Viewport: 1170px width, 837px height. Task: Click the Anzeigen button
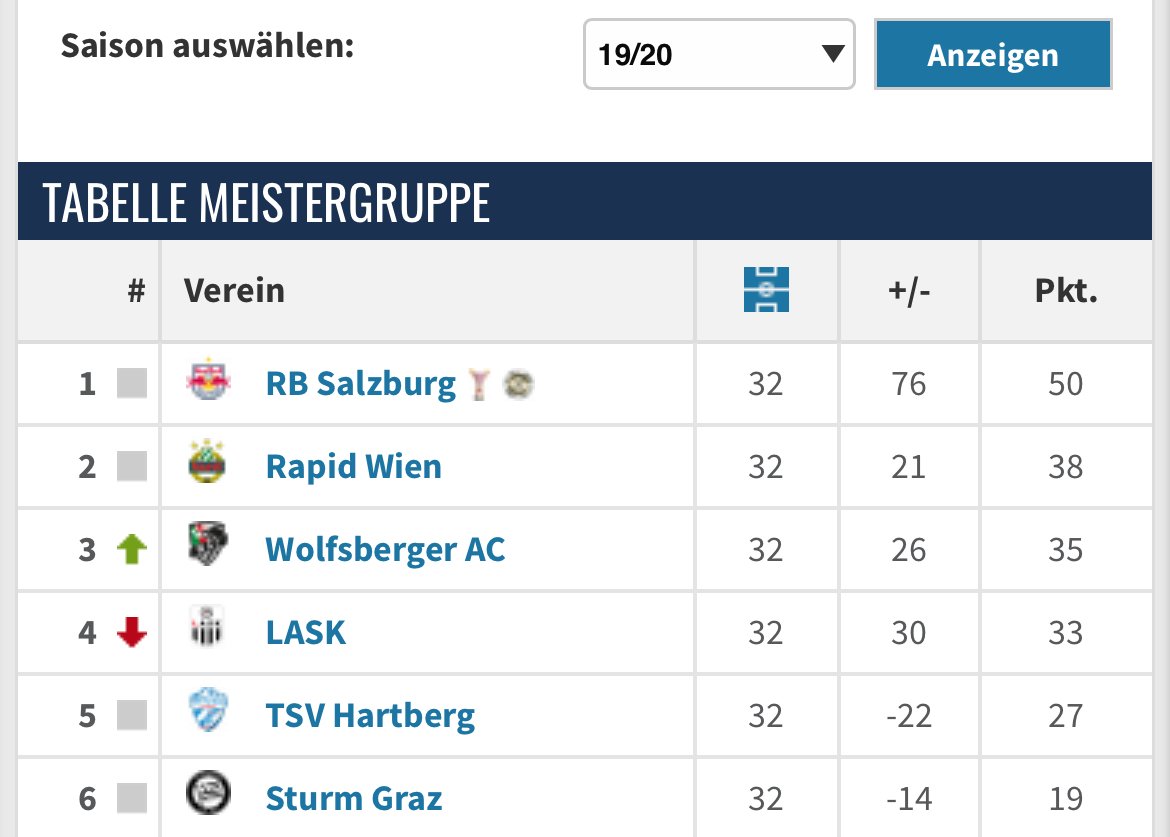(x=993, y=54)
